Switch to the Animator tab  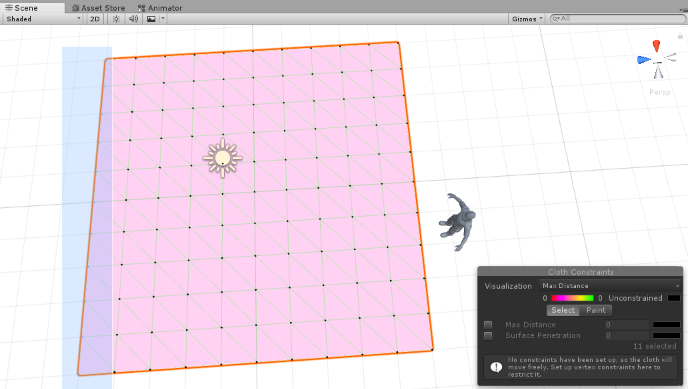[160, 8]
